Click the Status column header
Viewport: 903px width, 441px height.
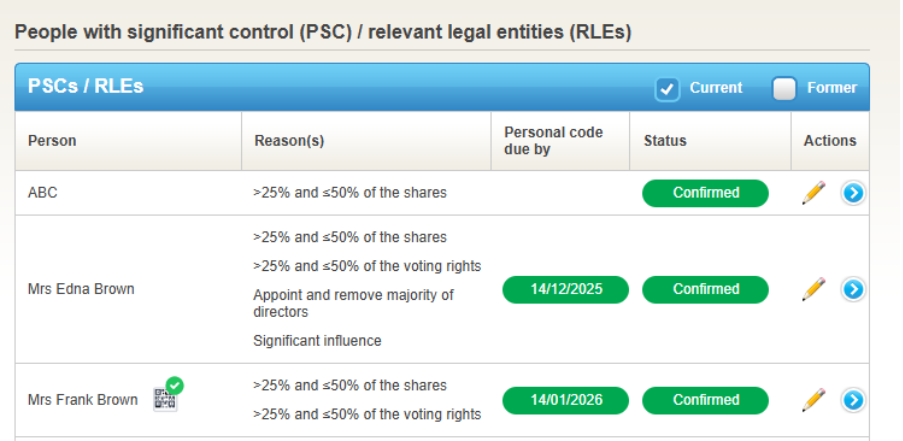pos(665,141)
